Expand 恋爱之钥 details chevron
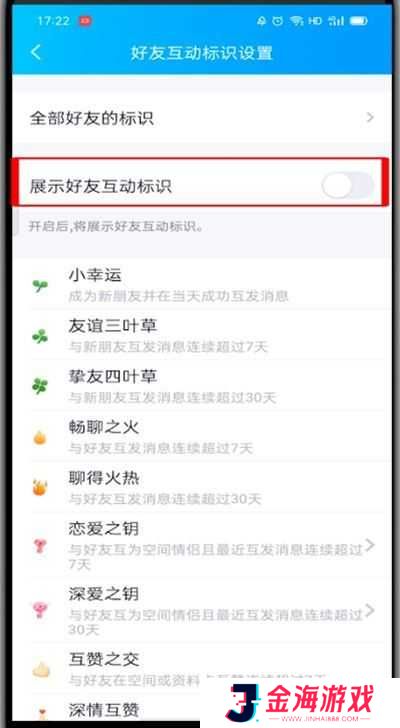400x728 pixels. [x=370, y=545]
